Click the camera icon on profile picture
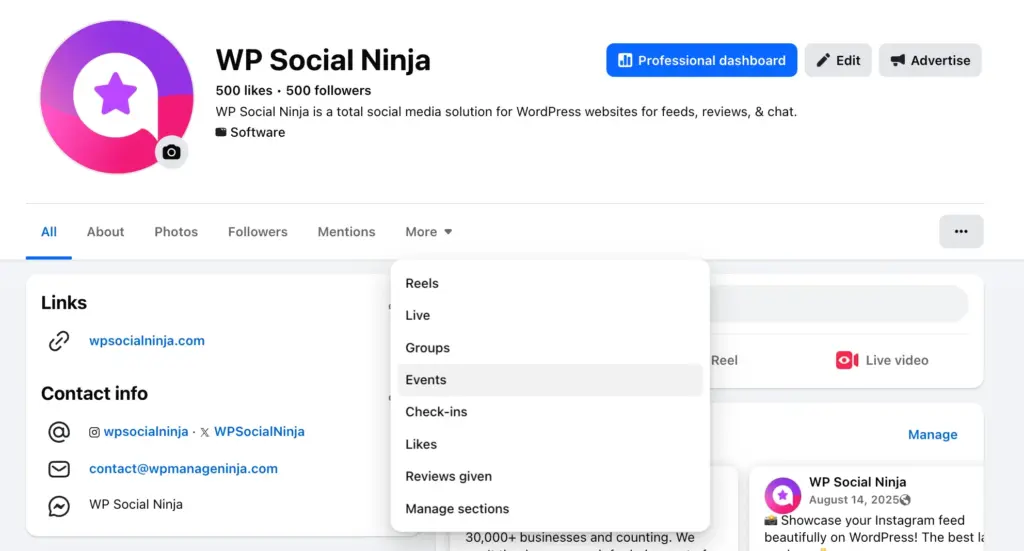 point(171,152)
